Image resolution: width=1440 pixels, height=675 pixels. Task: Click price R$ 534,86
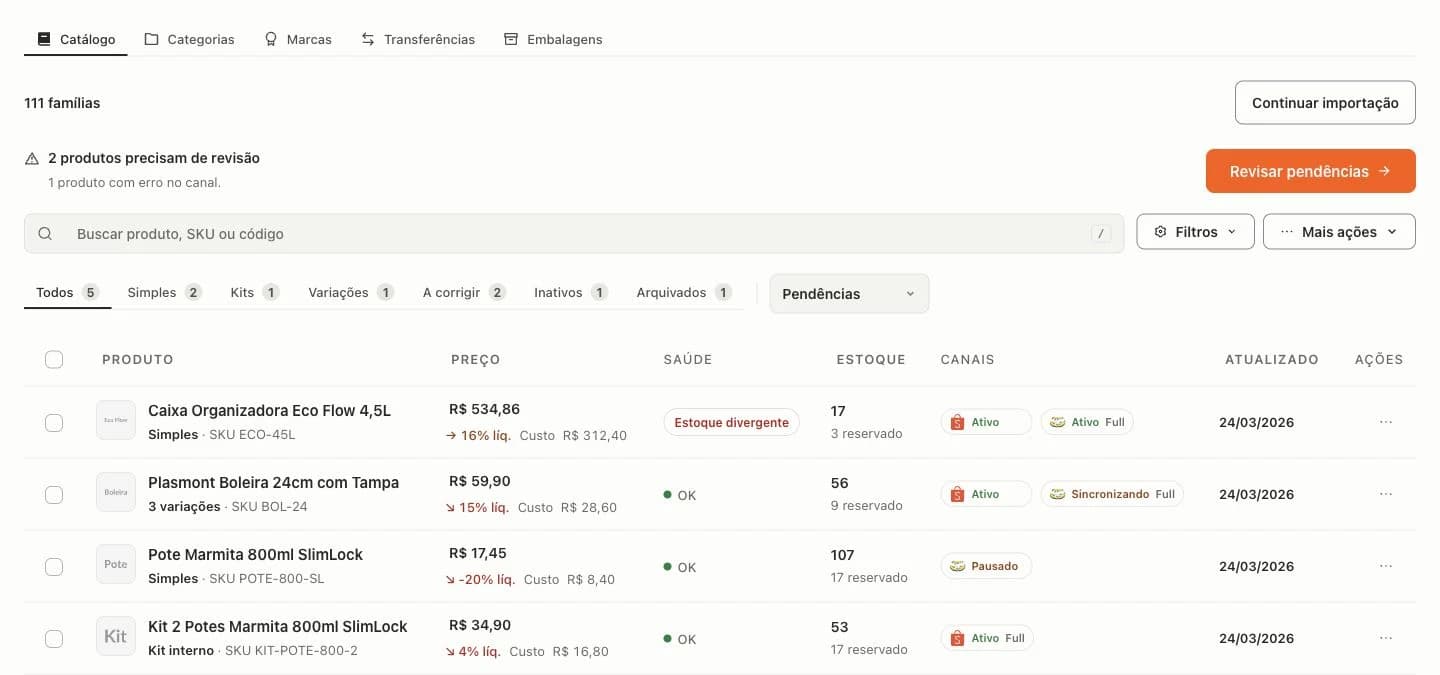[x=484, y=409]
